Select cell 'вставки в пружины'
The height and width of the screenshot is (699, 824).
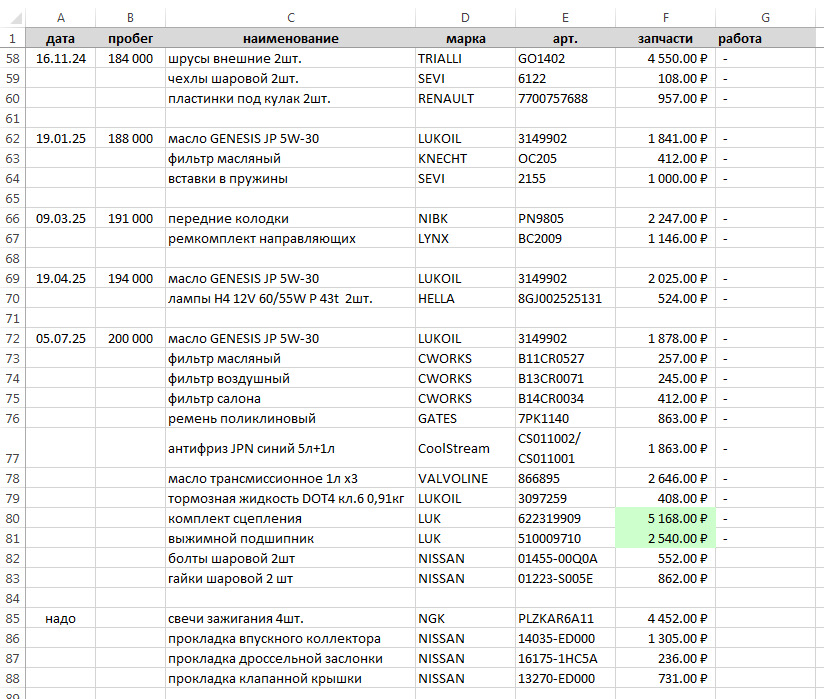(291, 178)
